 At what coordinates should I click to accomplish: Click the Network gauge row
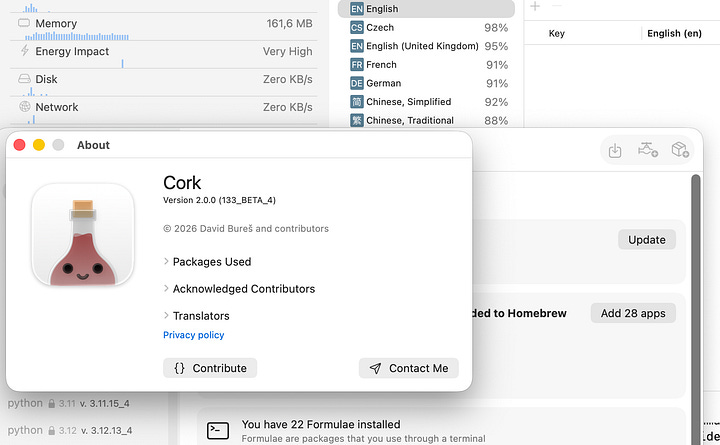pos(164,110)
